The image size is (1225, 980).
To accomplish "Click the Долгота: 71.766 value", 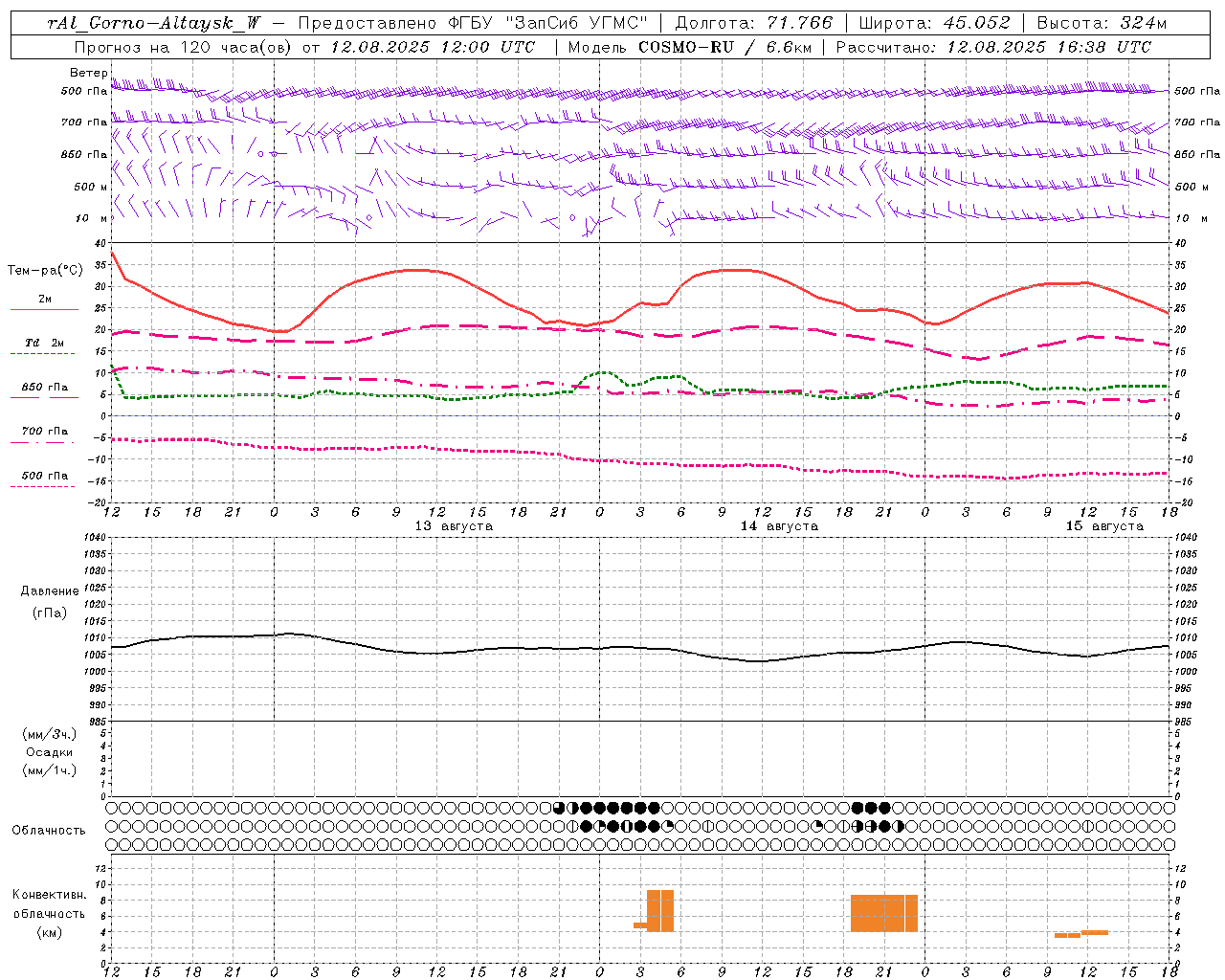I will [x=754, y=23].
